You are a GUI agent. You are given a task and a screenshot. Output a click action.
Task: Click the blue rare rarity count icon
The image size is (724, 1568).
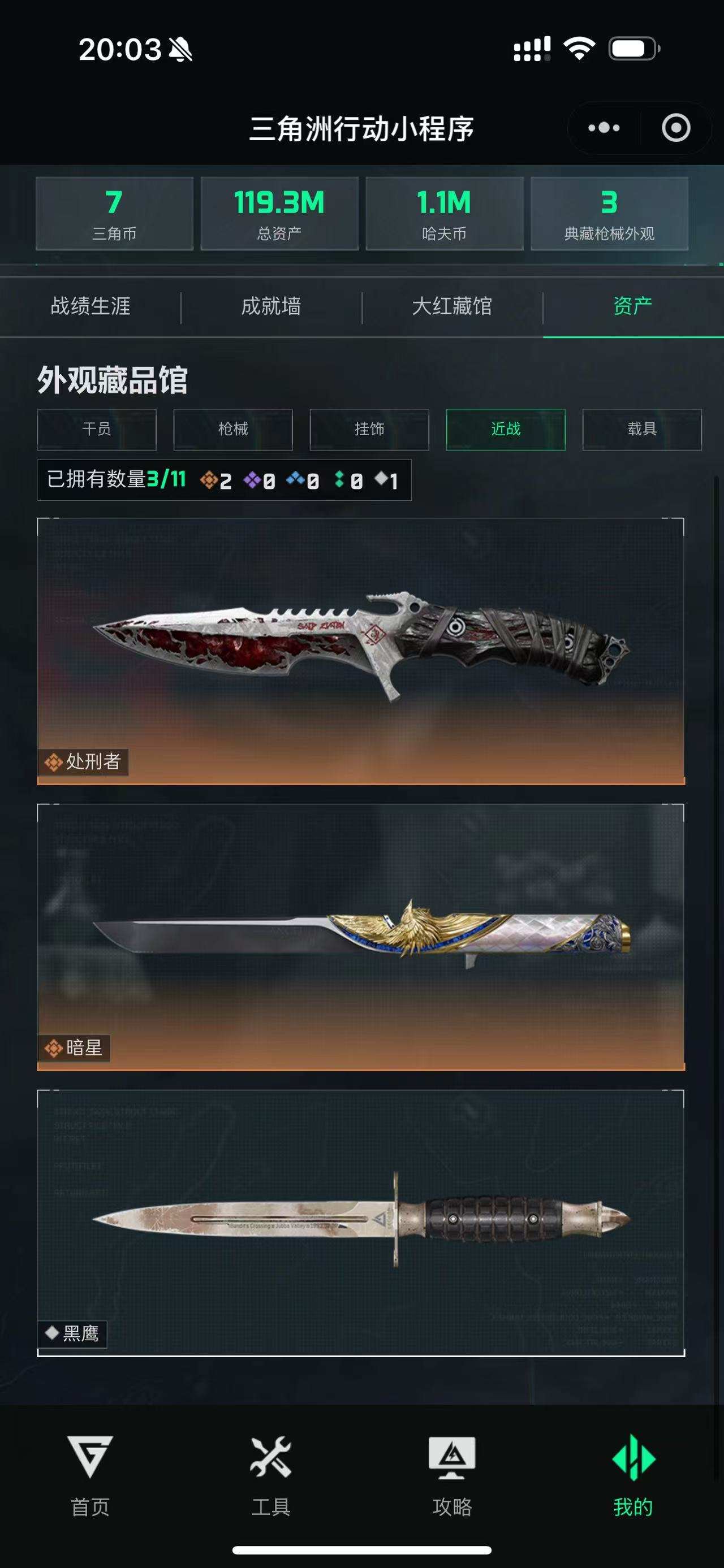pyautogui.click(x=296, y=479)
